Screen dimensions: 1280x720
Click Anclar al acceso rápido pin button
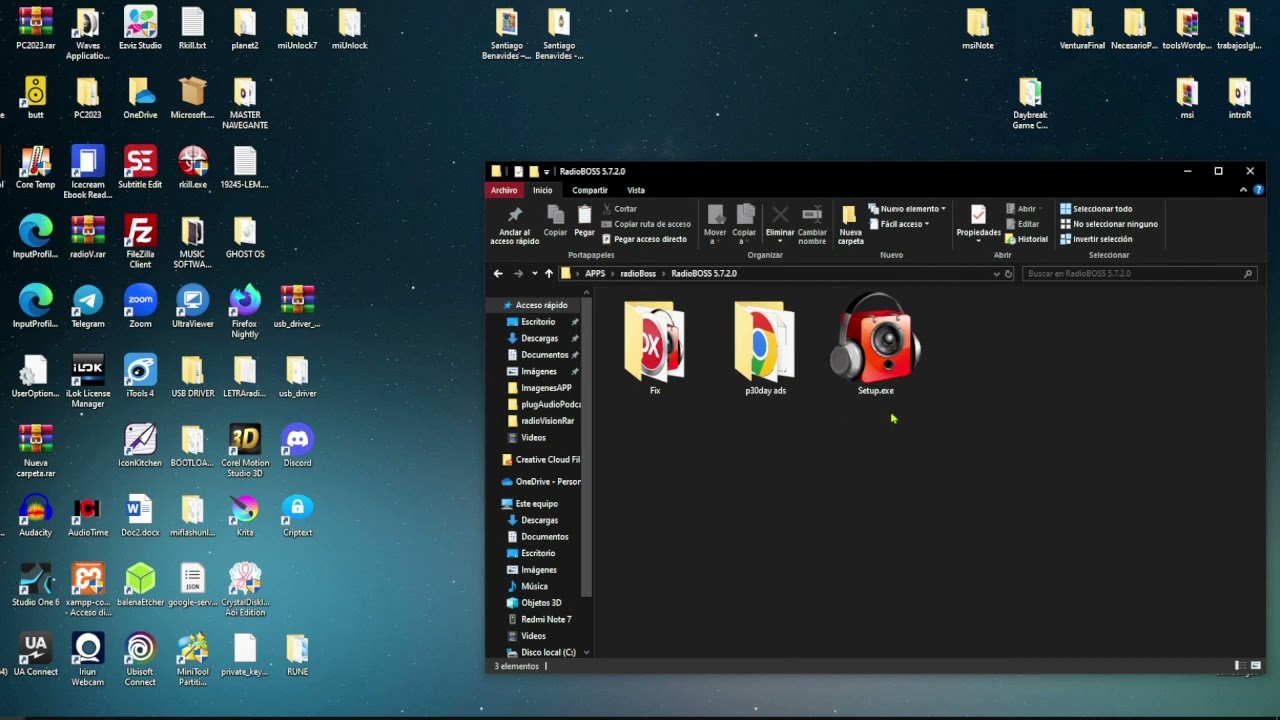[x=515, y=225]
